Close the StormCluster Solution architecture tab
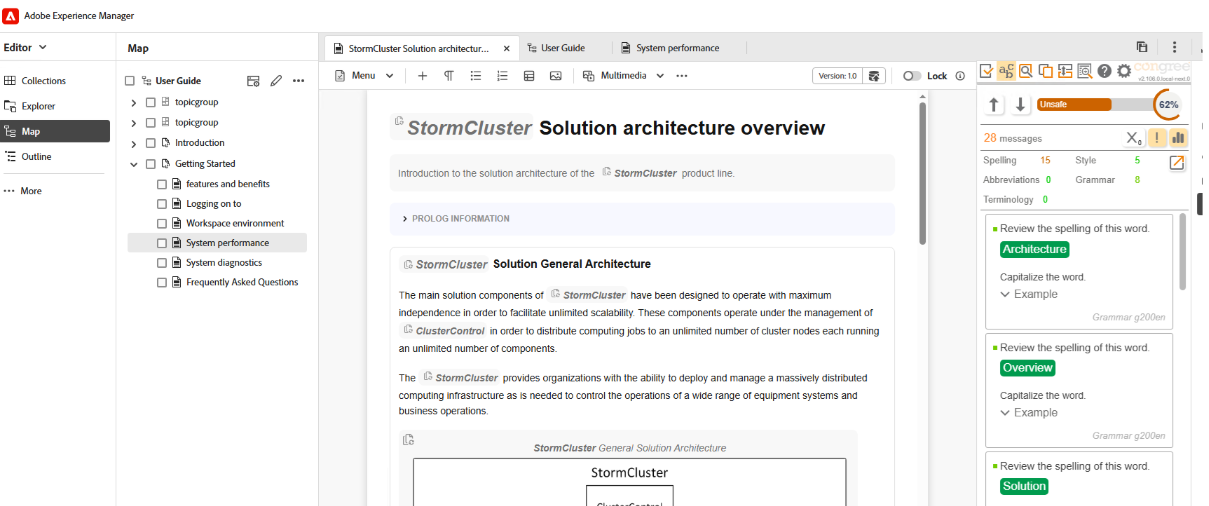 coord(507,48)
